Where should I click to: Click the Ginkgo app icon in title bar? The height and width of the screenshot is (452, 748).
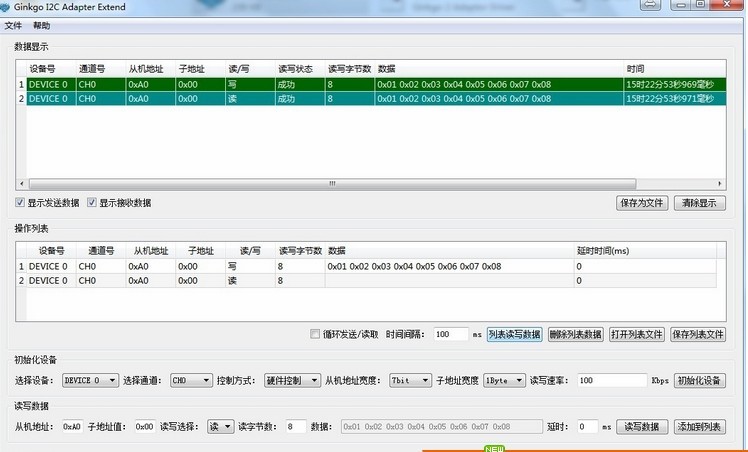(5, 7)
